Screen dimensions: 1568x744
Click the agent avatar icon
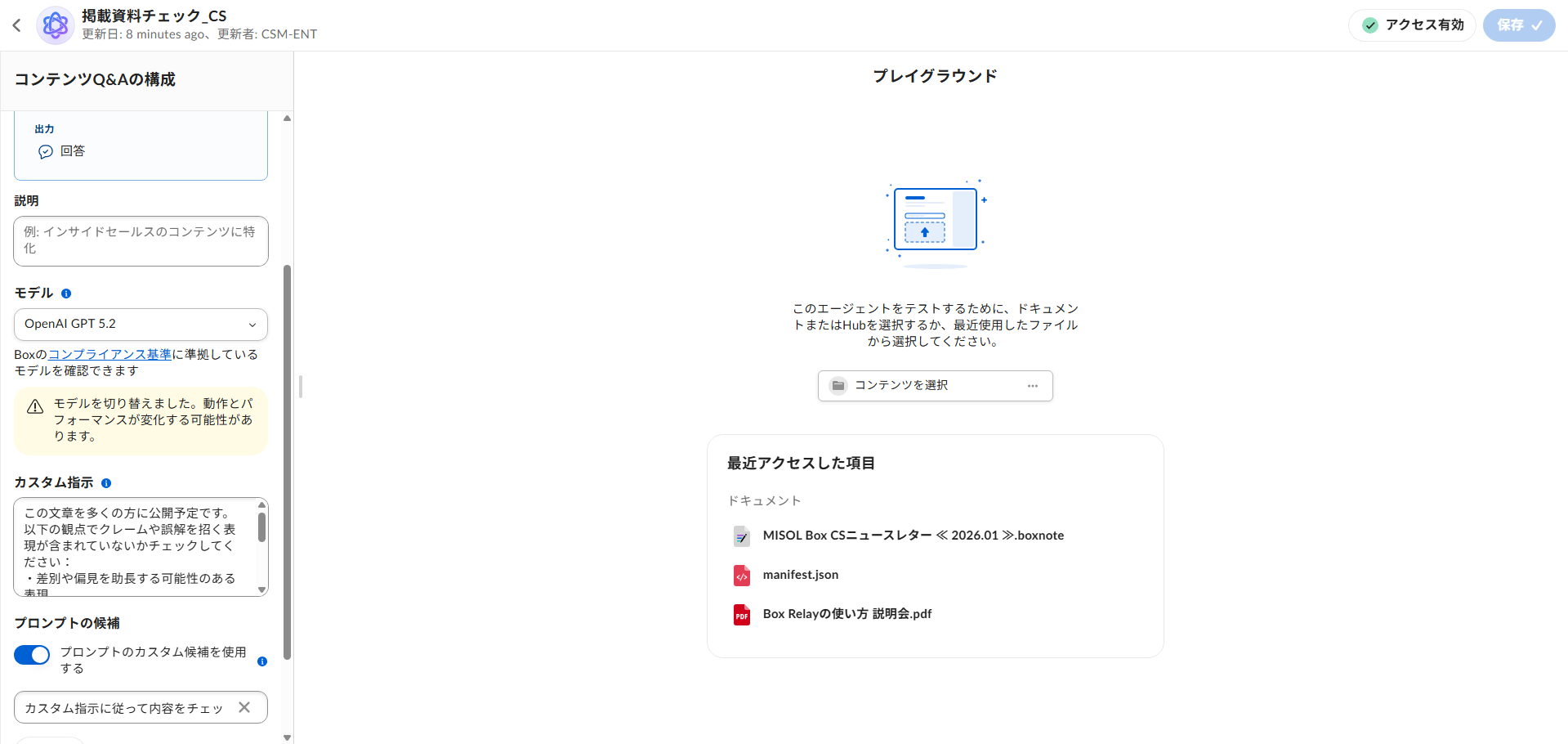click(56, 25)
